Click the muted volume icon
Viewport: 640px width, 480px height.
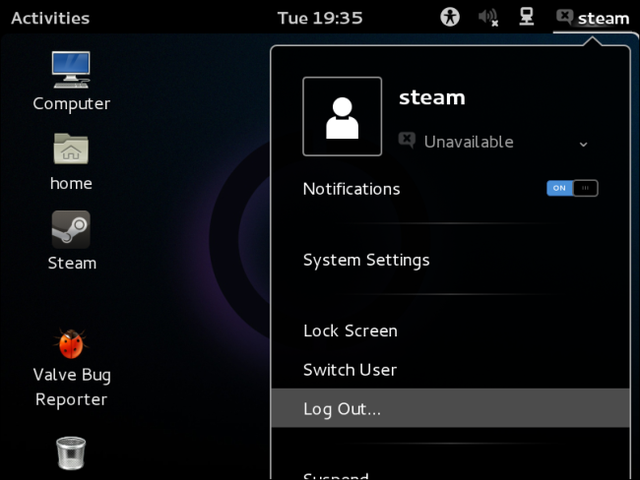pyautogui.click(x=488, y=18)
